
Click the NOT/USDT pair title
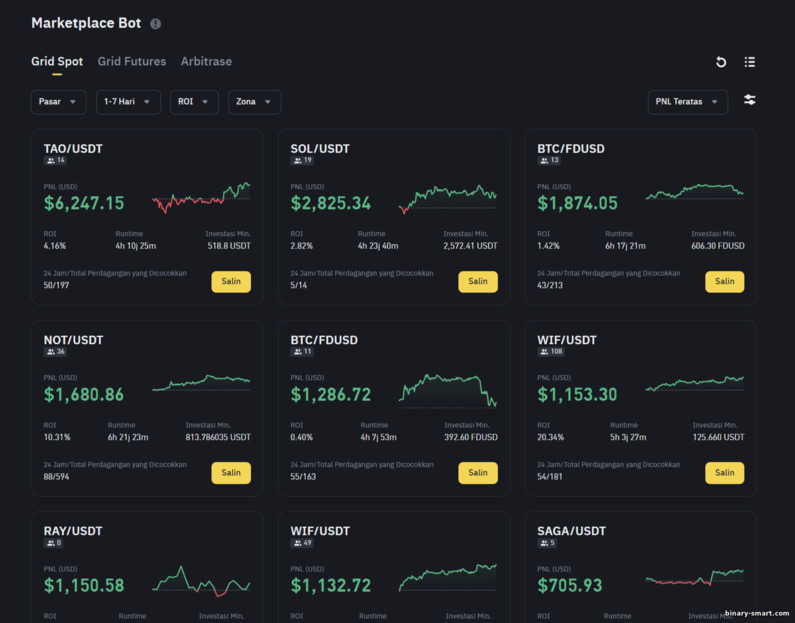[74, 340]
